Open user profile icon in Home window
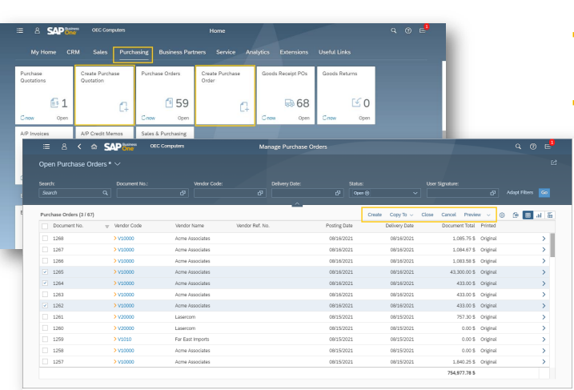Viewport: 574px width, 390px height. 37,31
